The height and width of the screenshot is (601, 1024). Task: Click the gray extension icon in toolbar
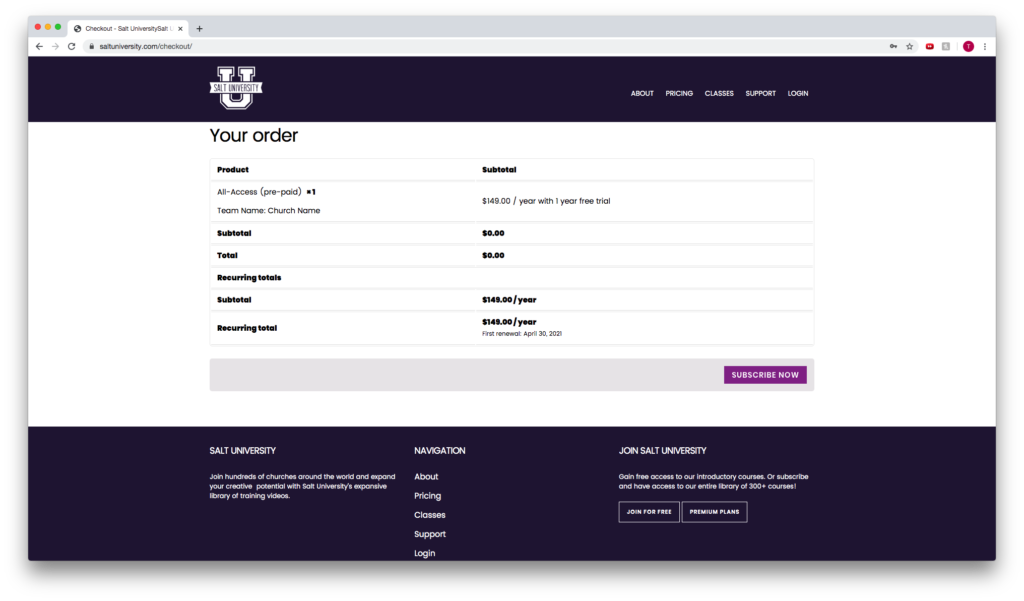pyautogui.click(x=946, y=46)
